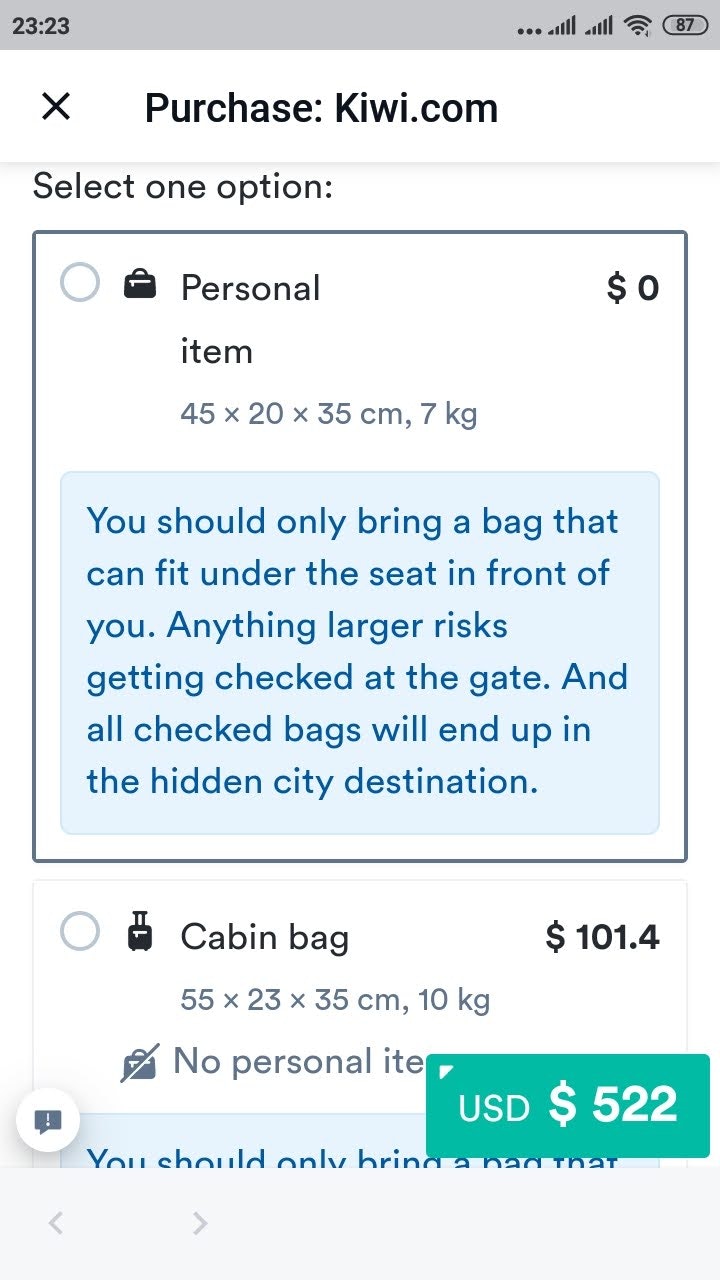Click the 'Purchase: Kiwi.com' title
The width and height of the screenshot is (720, 1280).
[x=321, y=107]
